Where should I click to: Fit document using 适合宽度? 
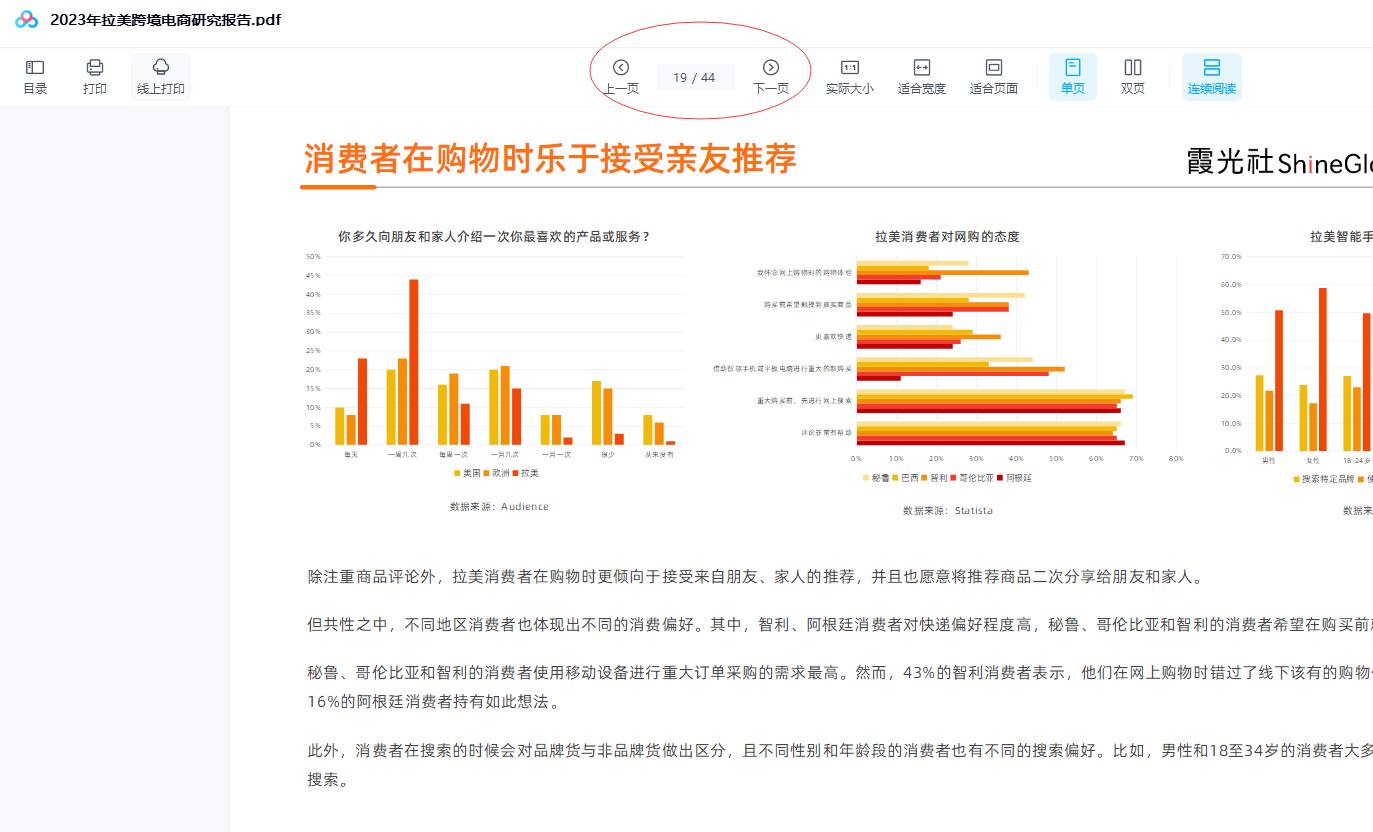point(921,76)
